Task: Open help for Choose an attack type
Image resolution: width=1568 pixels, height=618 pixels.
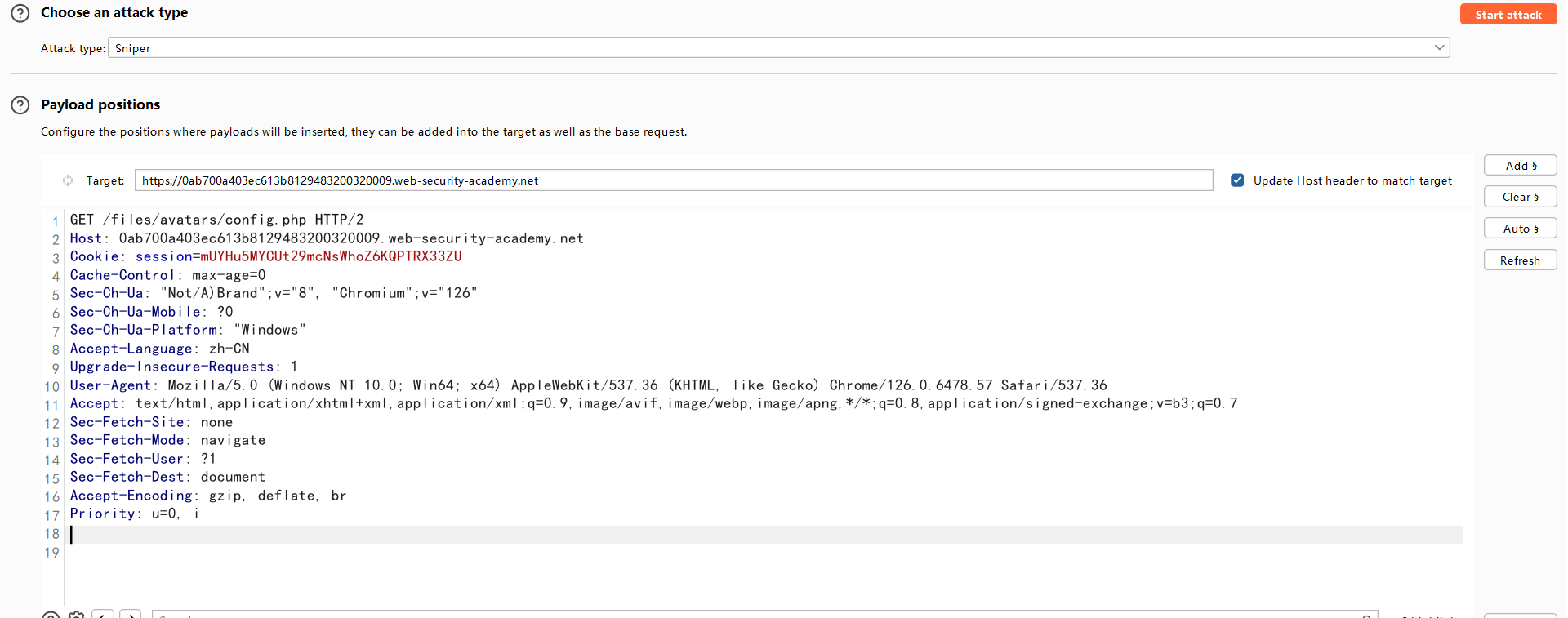Action: tap(20, 13)
